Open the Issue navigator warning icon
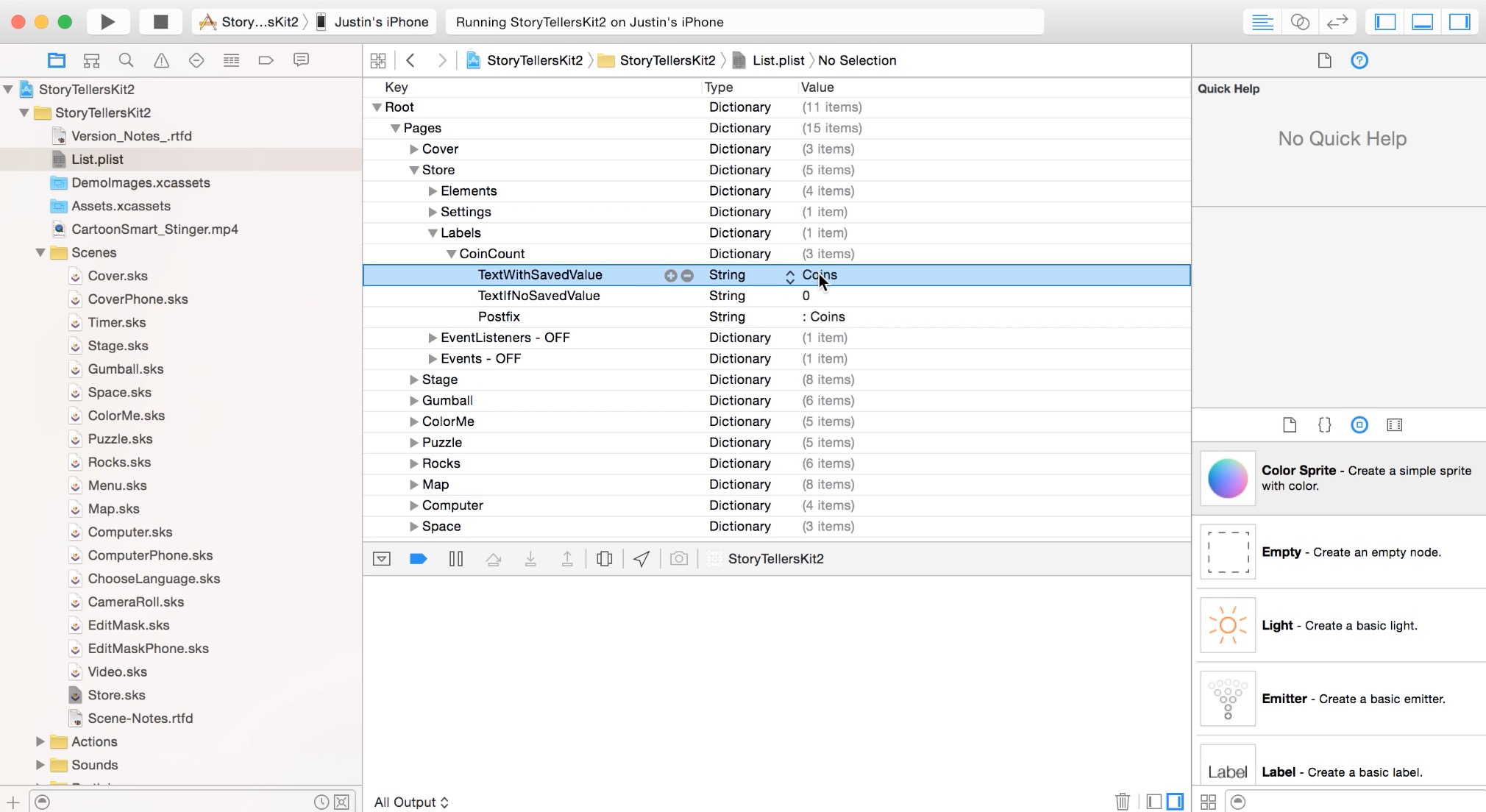This screenshot has width=1486, height=812. click(161, 60)
